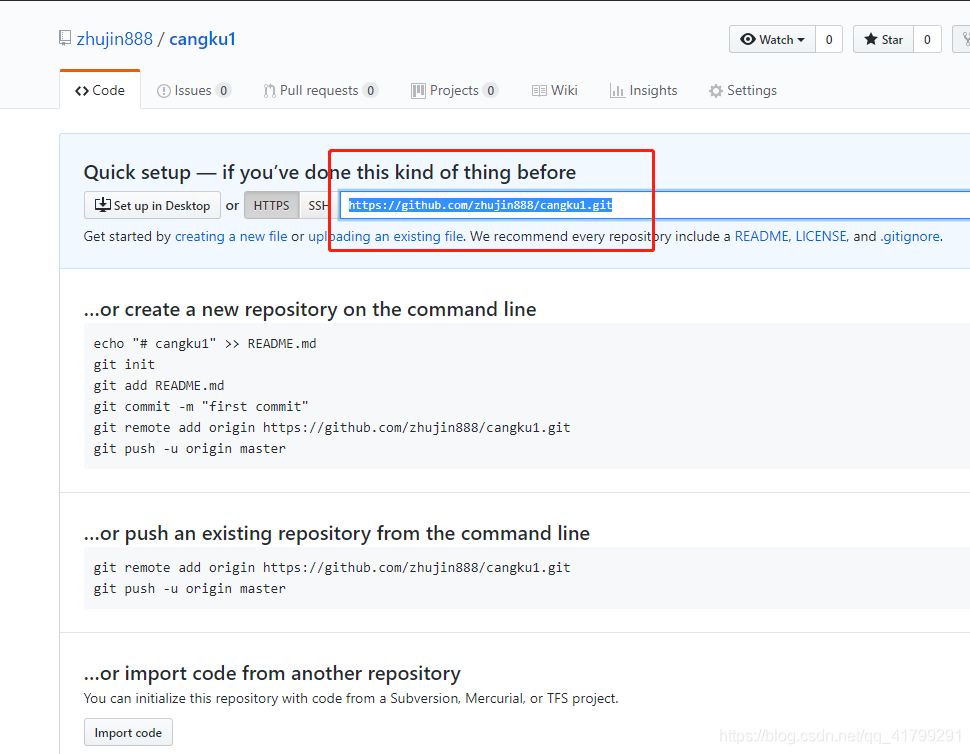Follow the 'creating a new file' link
The height and width of the screenshot is (754, 970).
click(x=231, y=236)
